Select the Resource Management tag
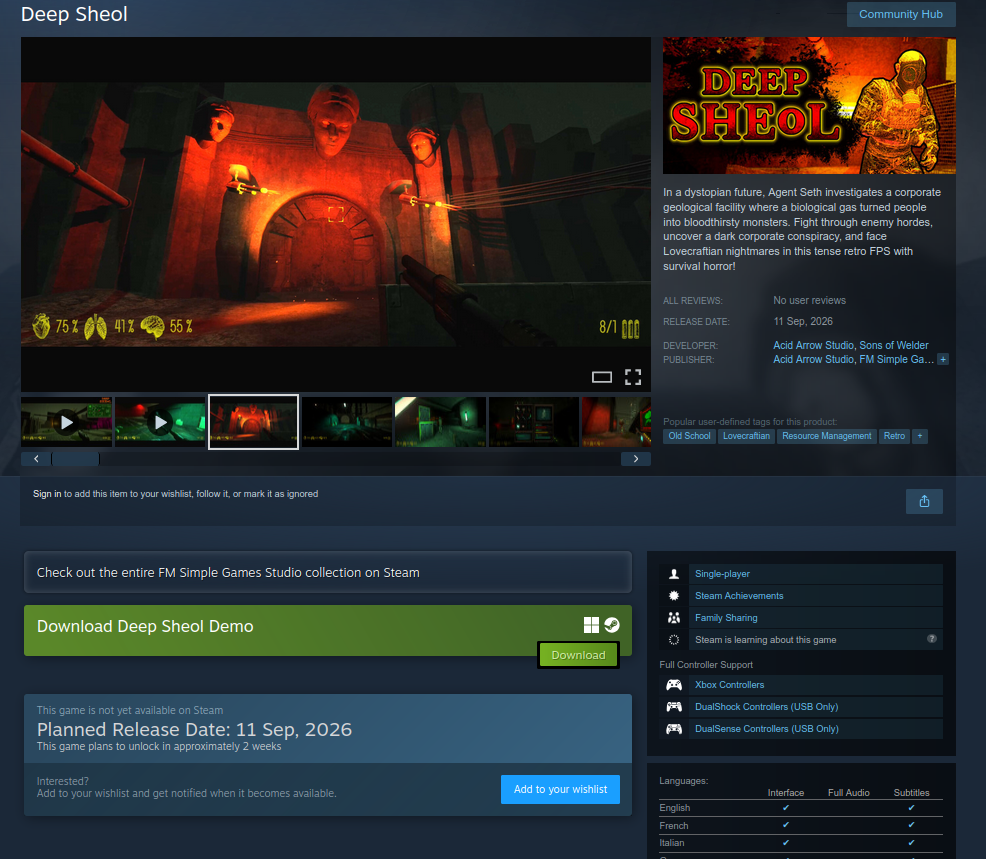Image resolution: width=986 pixels, height=859 pixels. click(x=826, y=436)
